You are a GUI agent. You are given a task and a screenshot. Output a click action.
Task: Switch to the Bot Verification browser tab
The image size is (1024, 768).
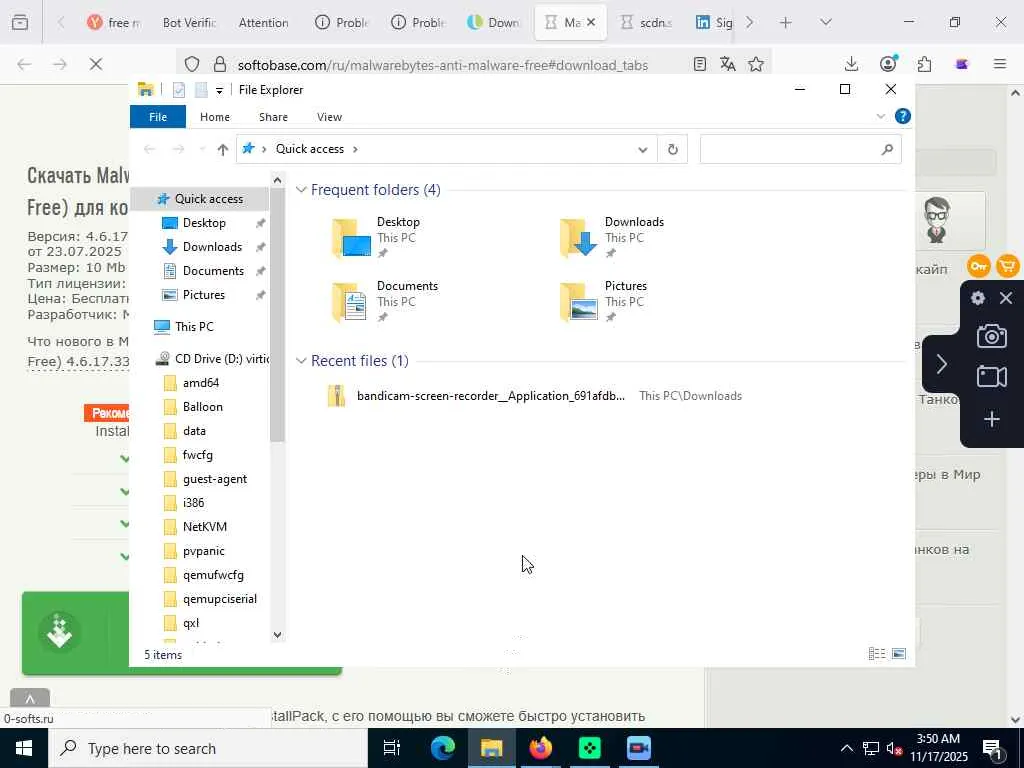(x=189, y=23)
